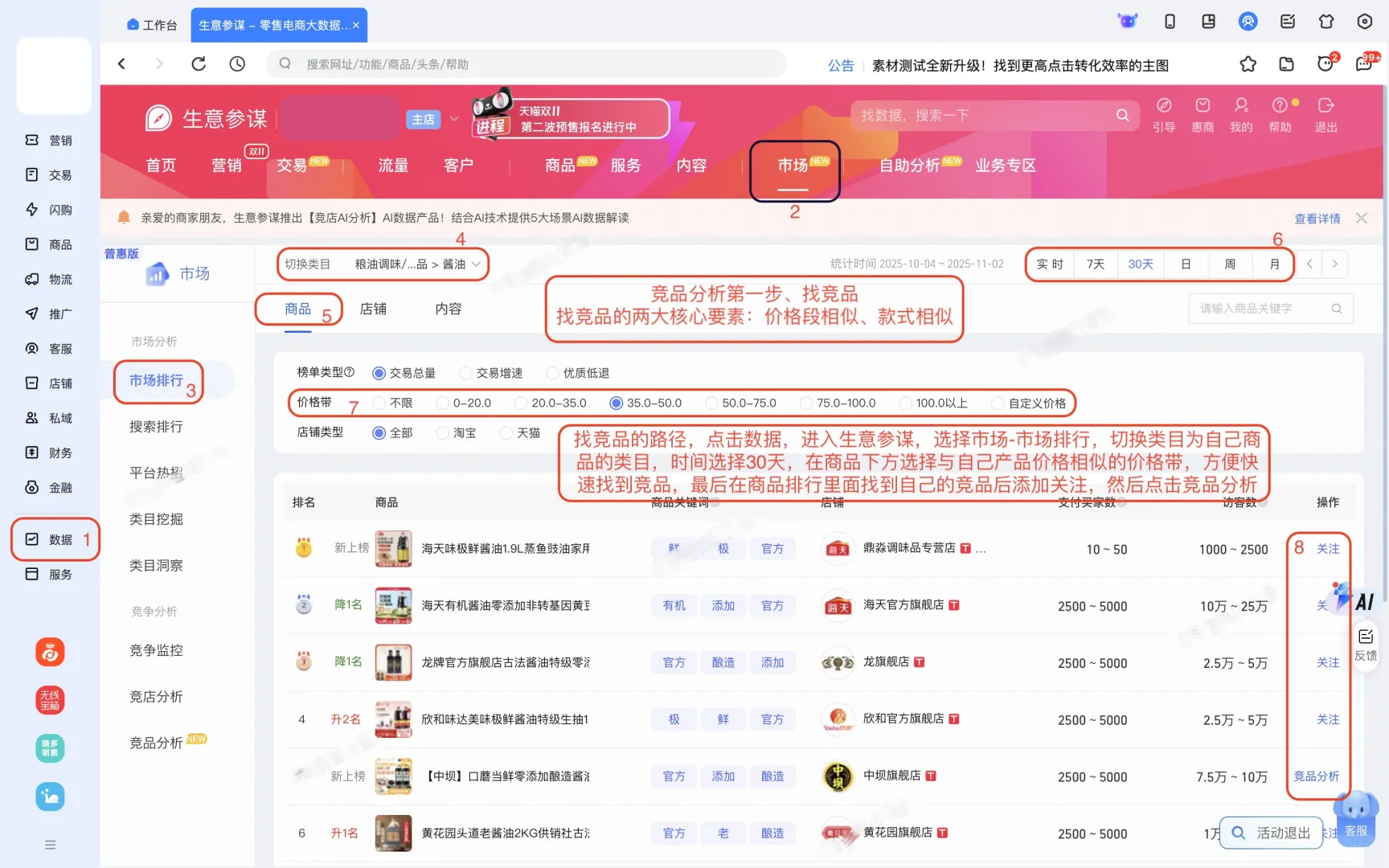
Task: Select 交易总量 ranking type
Action: point(404,373)
